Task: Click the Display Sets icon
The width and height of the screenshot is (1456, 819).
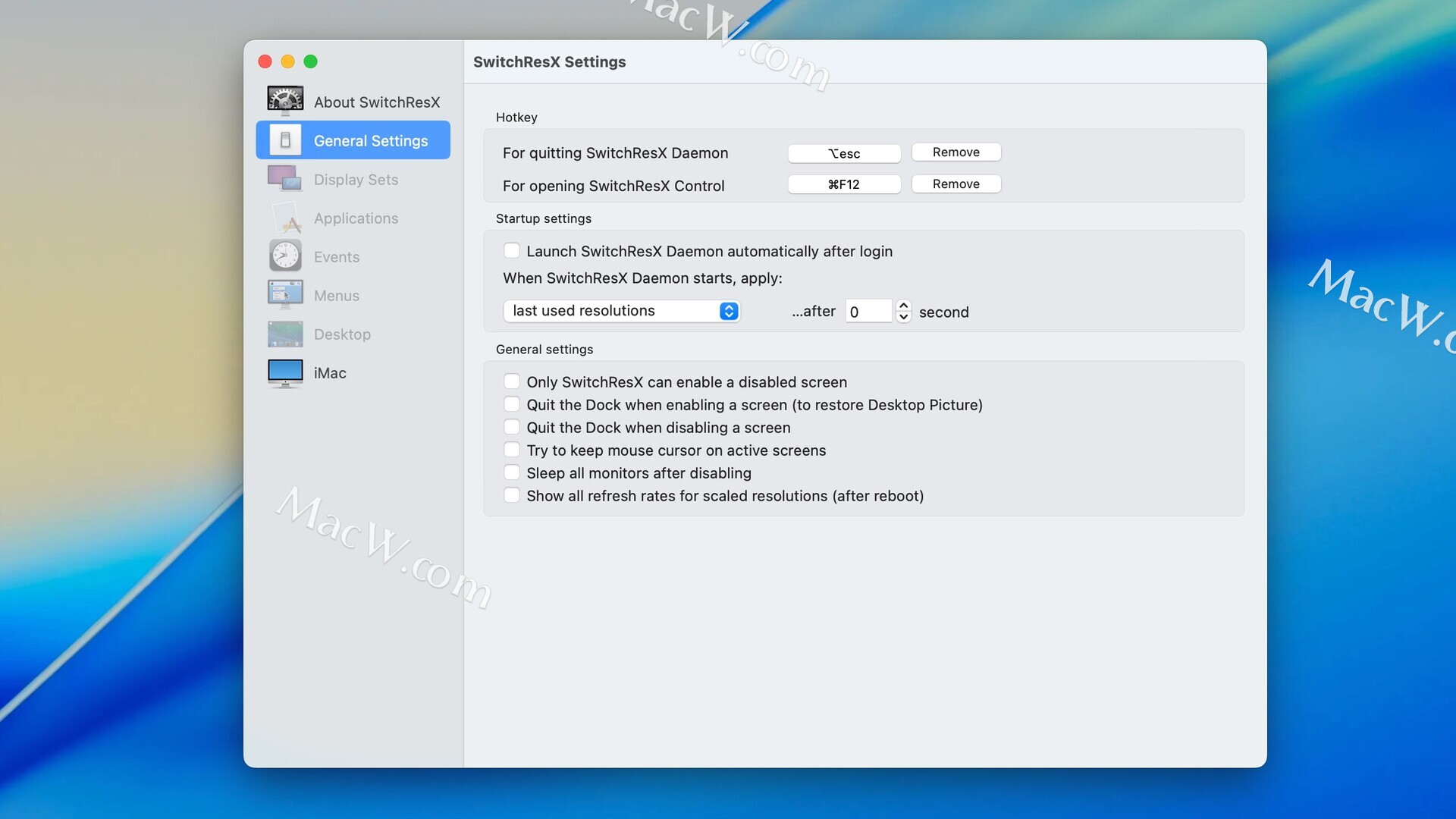Action: (285, 179)
